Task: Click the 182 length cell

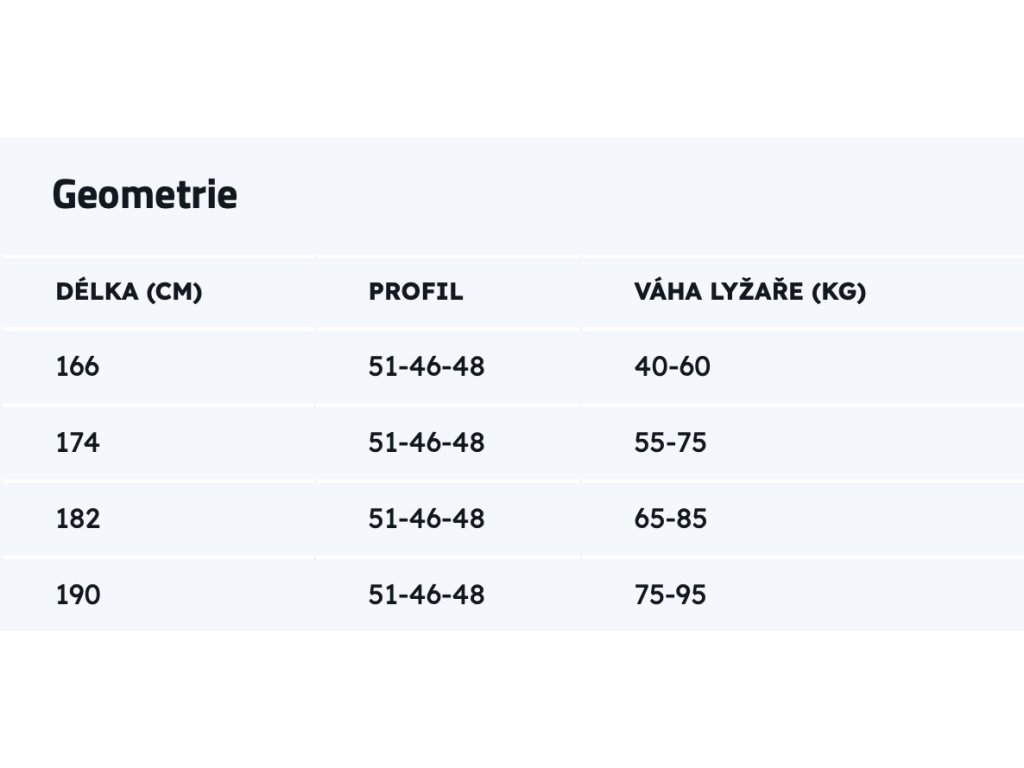Action: (x=78, y=519)
